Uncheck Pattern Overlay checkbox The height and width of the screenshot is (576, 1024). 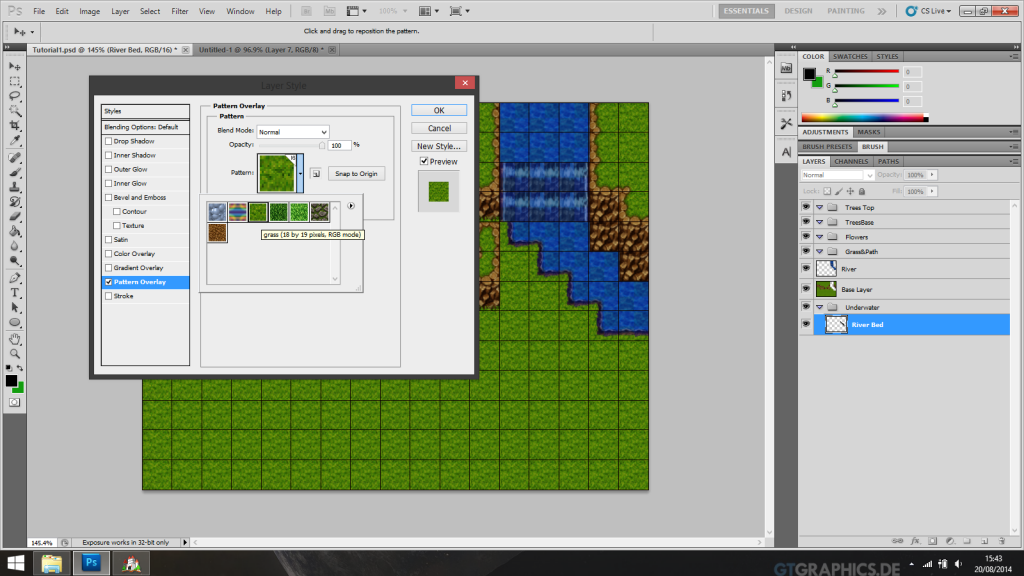click(x=108, y=282)
